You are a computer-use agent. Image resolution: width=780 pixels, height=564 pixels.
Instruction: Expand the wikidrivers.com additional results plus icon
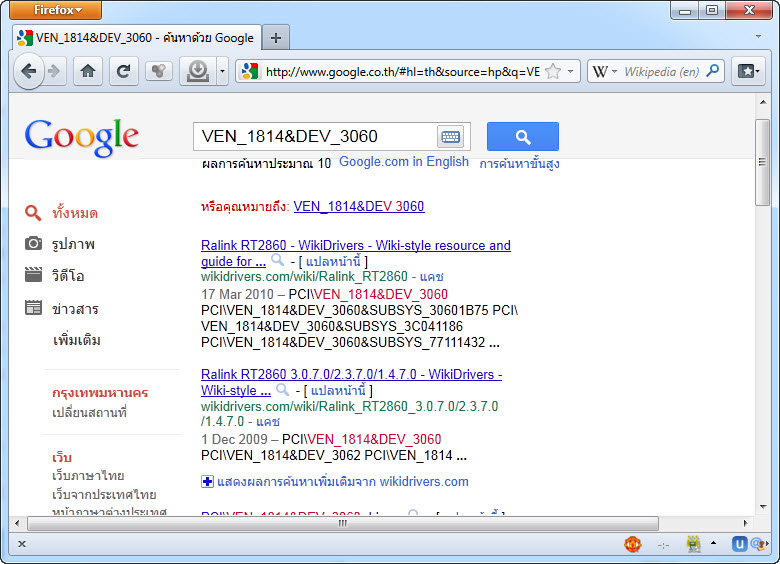click(x=208, y=482)
